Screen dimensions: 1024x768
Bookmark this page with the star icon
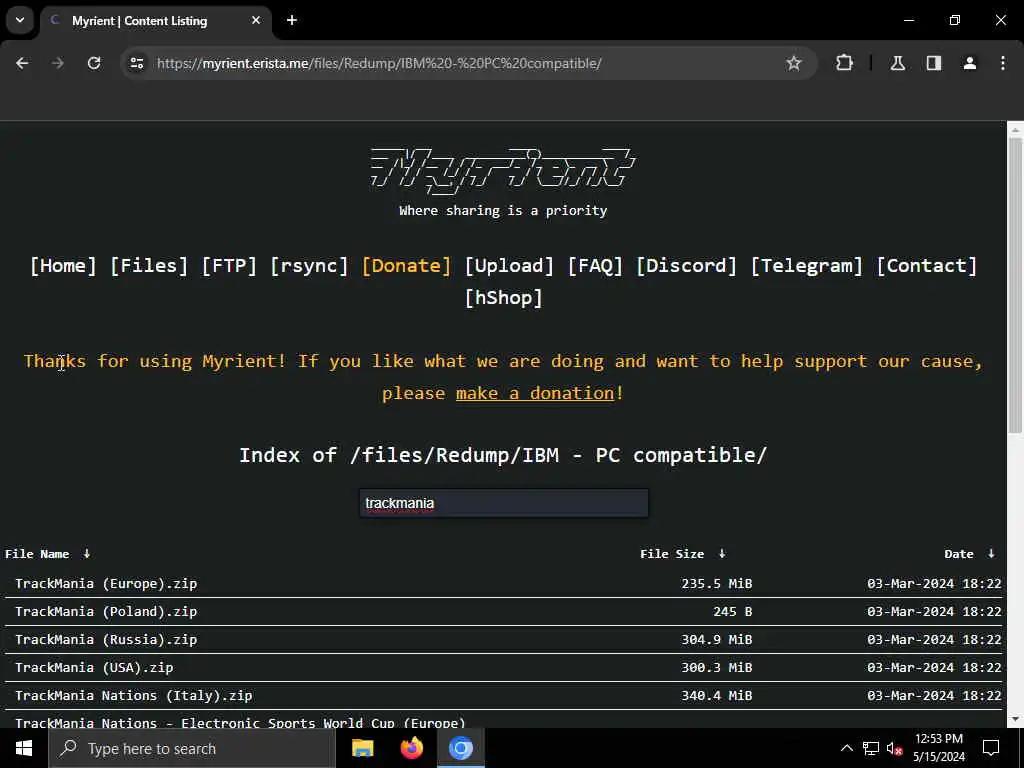click(x=793, y=63)
